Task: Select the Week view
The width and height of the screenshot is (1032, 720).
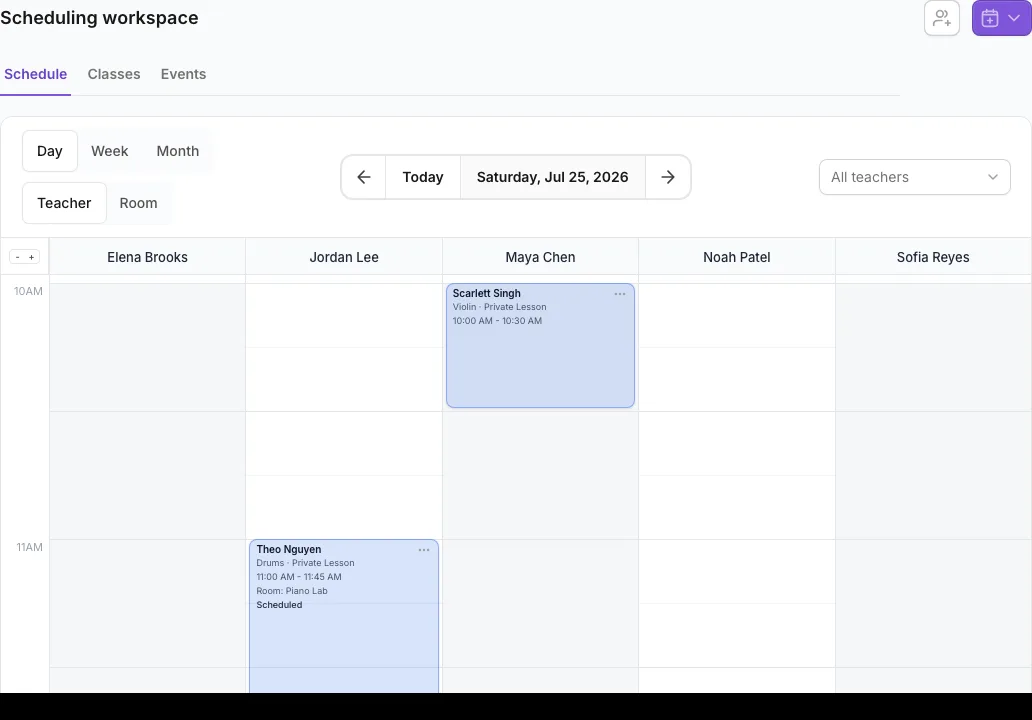Action: [x=110, y=151]
